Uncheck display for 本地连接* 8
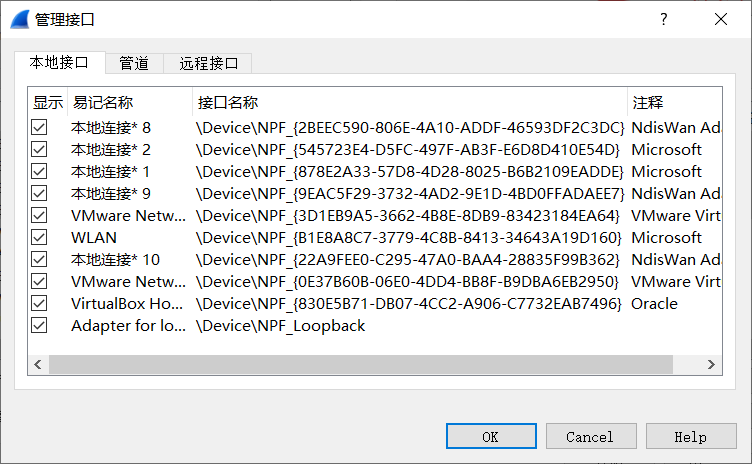752x464 pixels. (39, 128)
